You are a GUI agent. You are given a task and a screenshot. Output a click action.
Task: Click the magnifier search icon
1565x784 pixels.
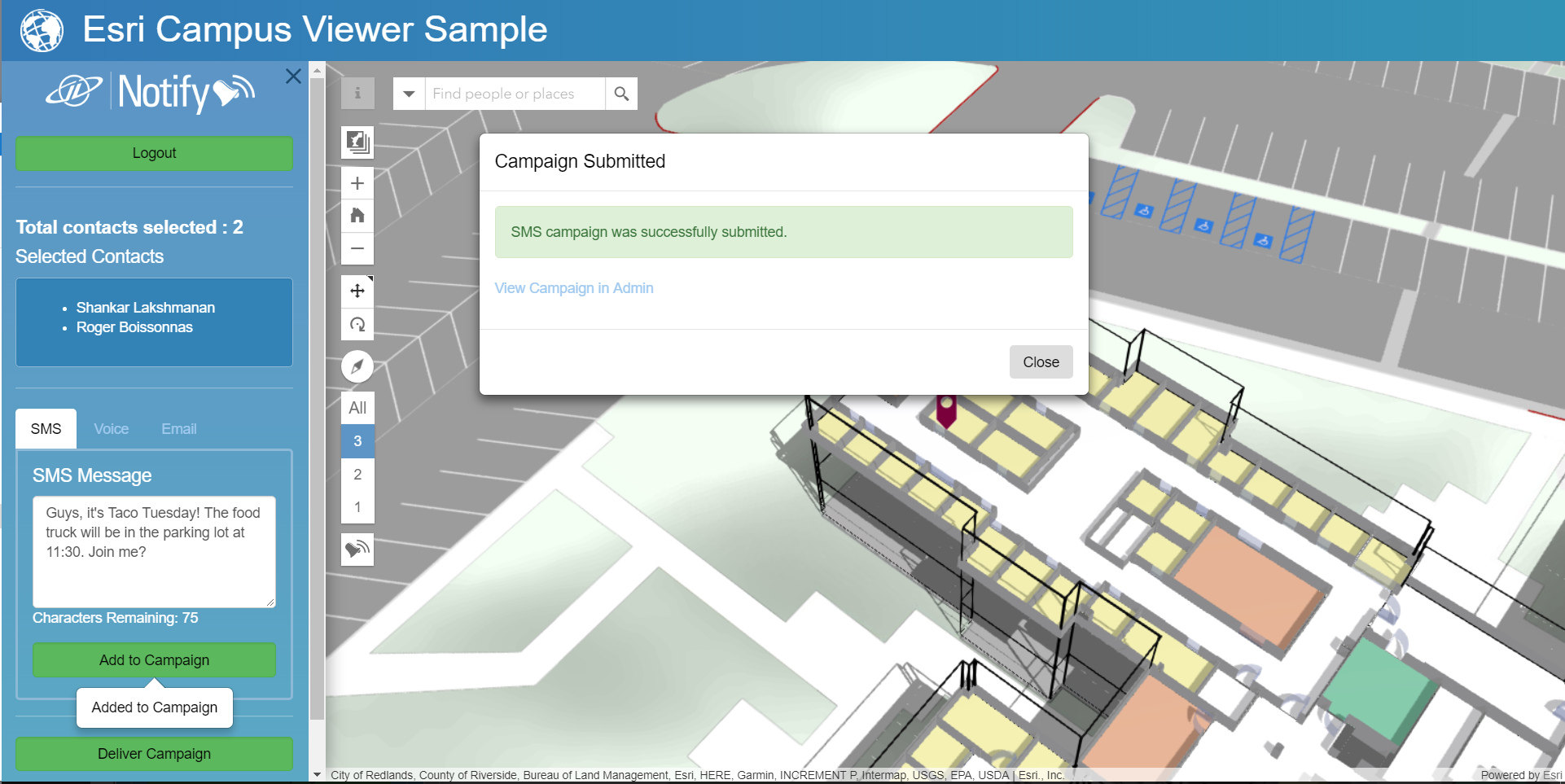621,94
